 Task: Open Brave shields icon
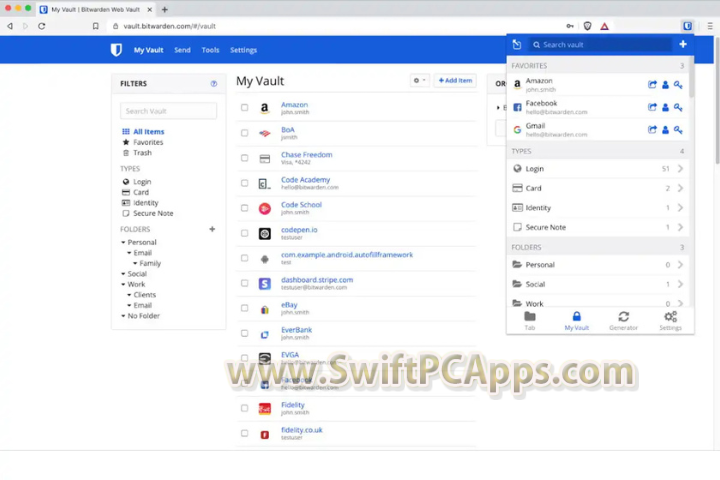(587, 26)
